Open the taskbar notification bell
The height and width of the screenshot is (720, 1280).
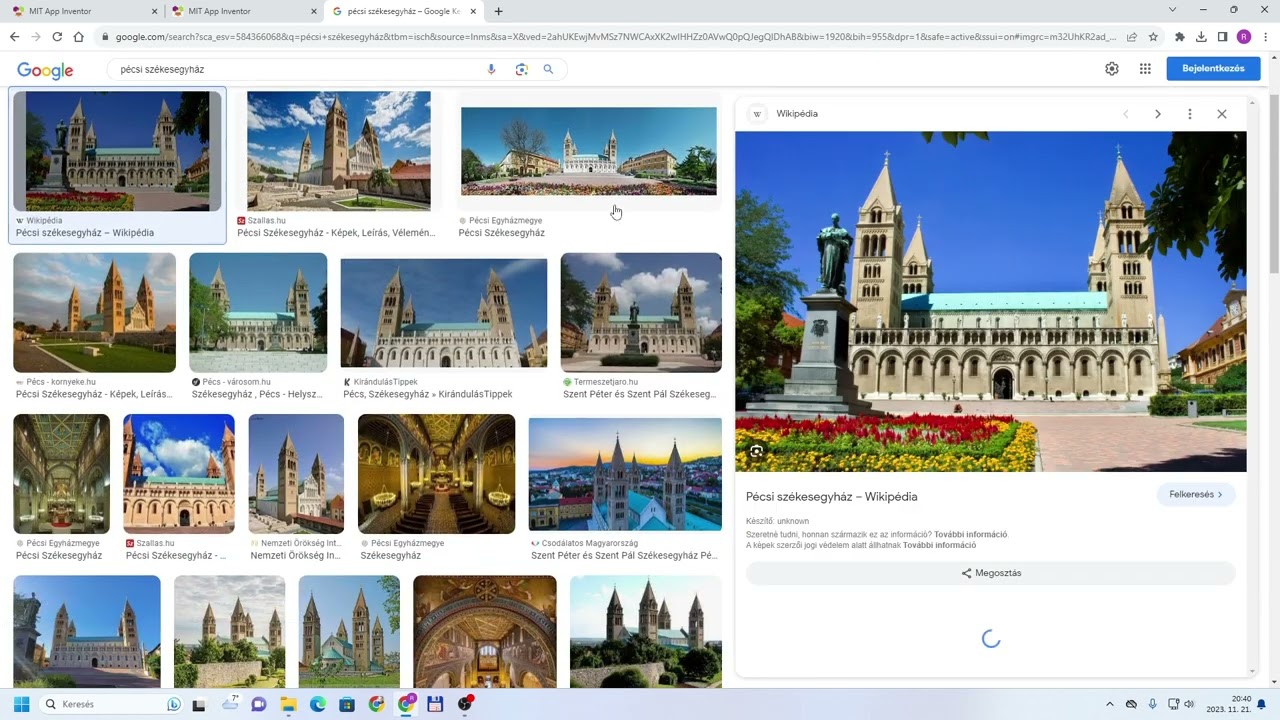point(1262,704)
